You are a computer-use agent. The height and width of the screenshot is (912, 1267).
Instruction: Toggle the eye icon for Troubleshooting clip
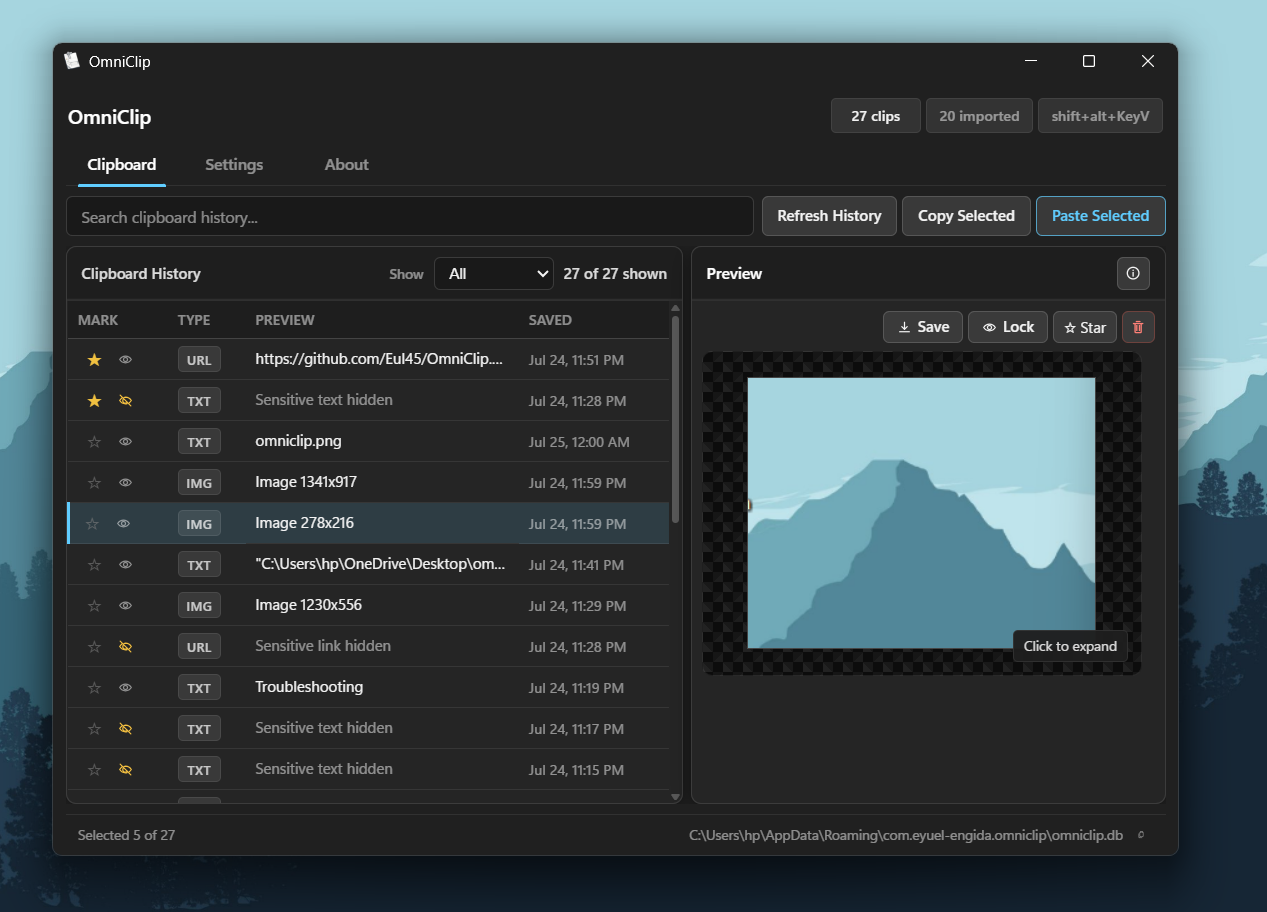125,687
